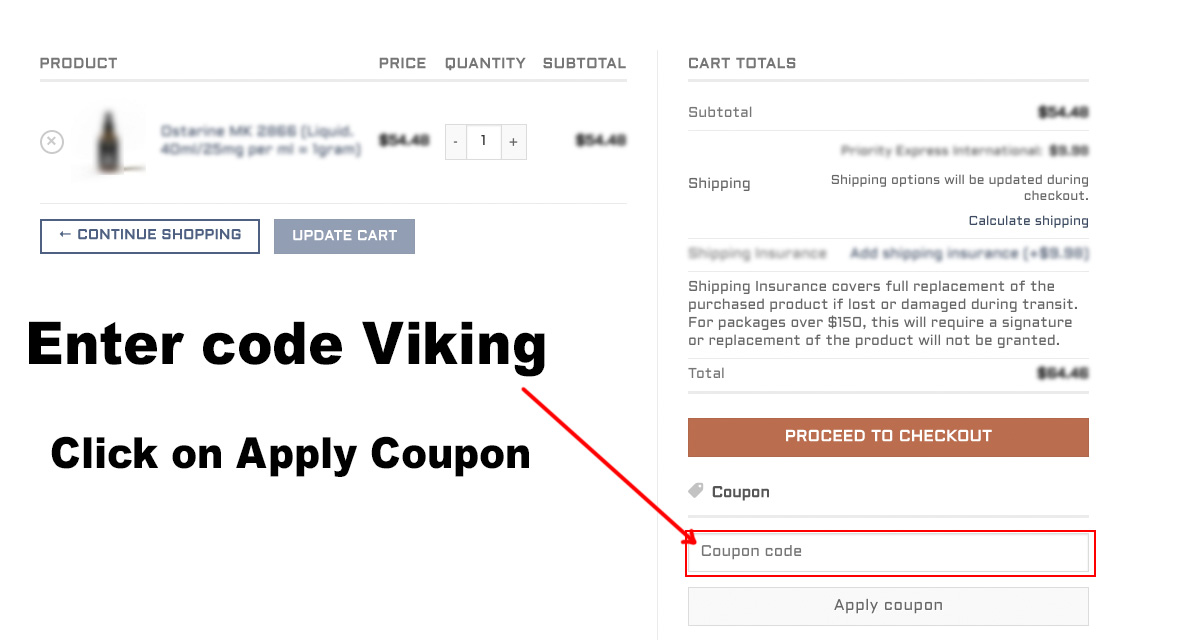1197x640 pixels.
Task: Click the Cart Totals heading
Action: coord(742,63)
